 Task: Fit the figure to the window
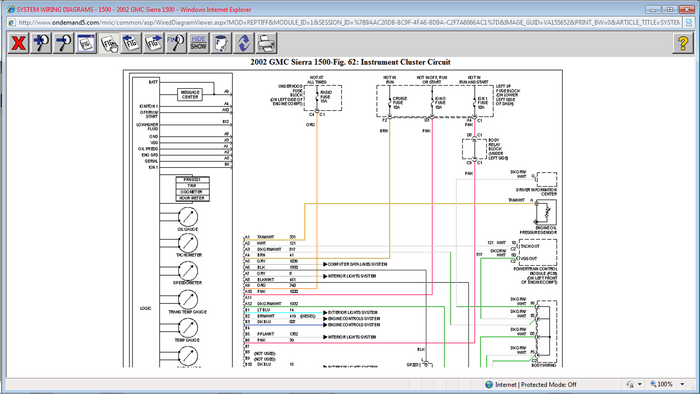click(86, 43)
